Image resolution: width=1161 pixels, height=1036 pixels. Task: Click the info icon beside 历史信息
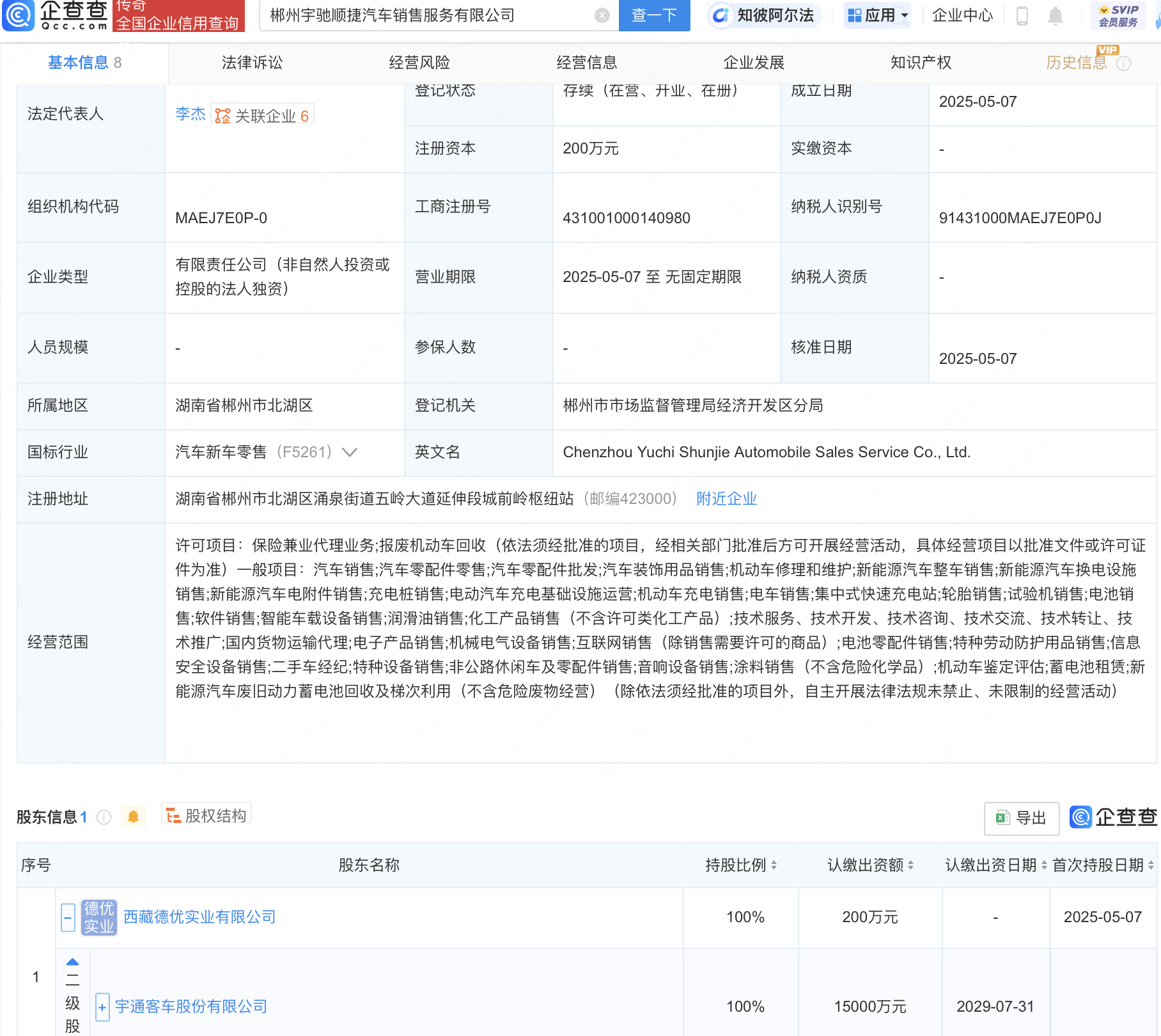click(1123, 63)
